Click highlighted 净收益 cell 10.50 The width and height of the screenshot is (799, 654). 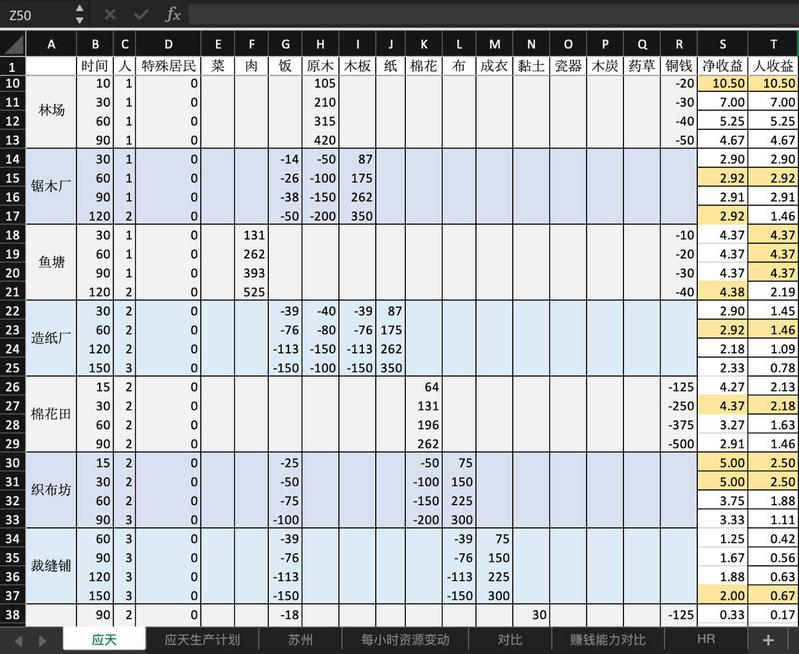[723, 84]
